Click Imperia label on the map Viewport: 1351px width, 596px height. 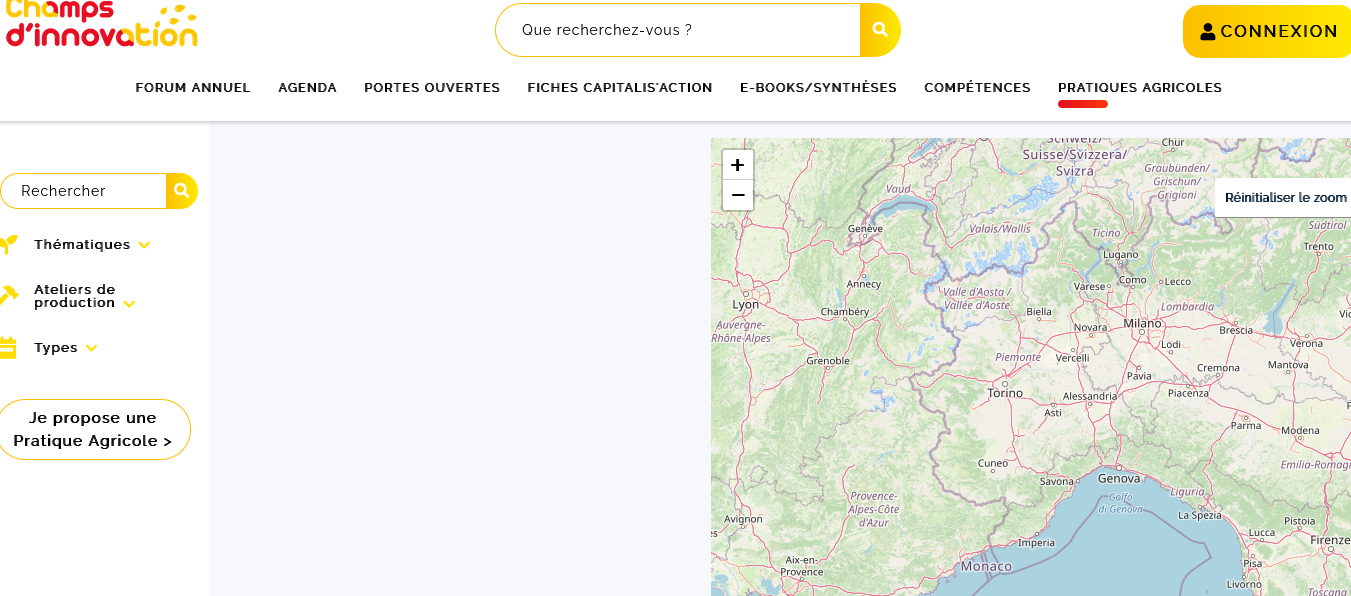tap(1036, 543)
